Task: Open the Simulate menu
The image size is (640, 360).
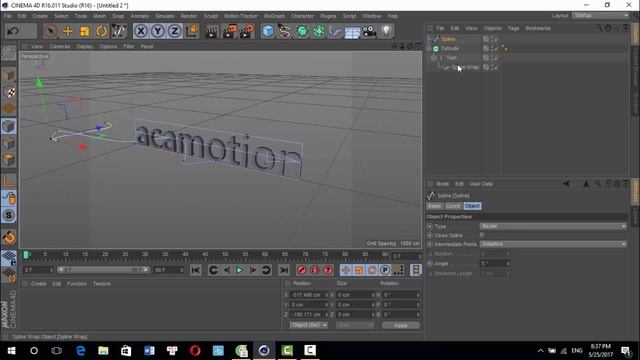Action: 164,16
